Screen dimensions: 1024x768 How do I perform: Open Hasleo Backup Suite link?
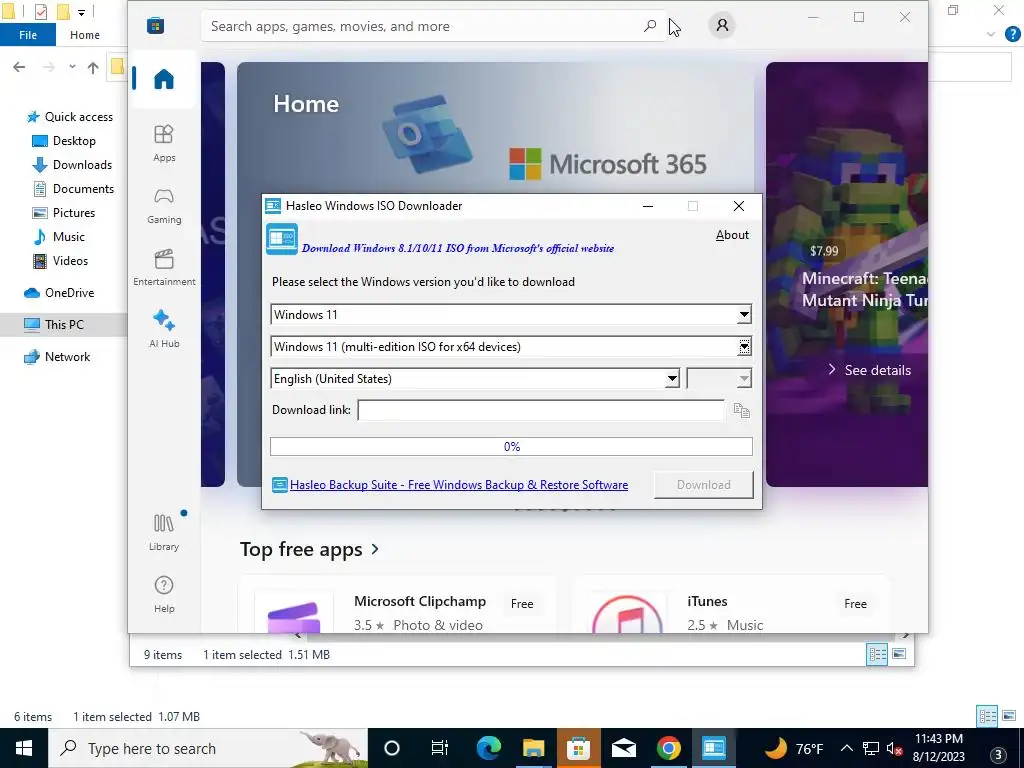click(458, 485)
